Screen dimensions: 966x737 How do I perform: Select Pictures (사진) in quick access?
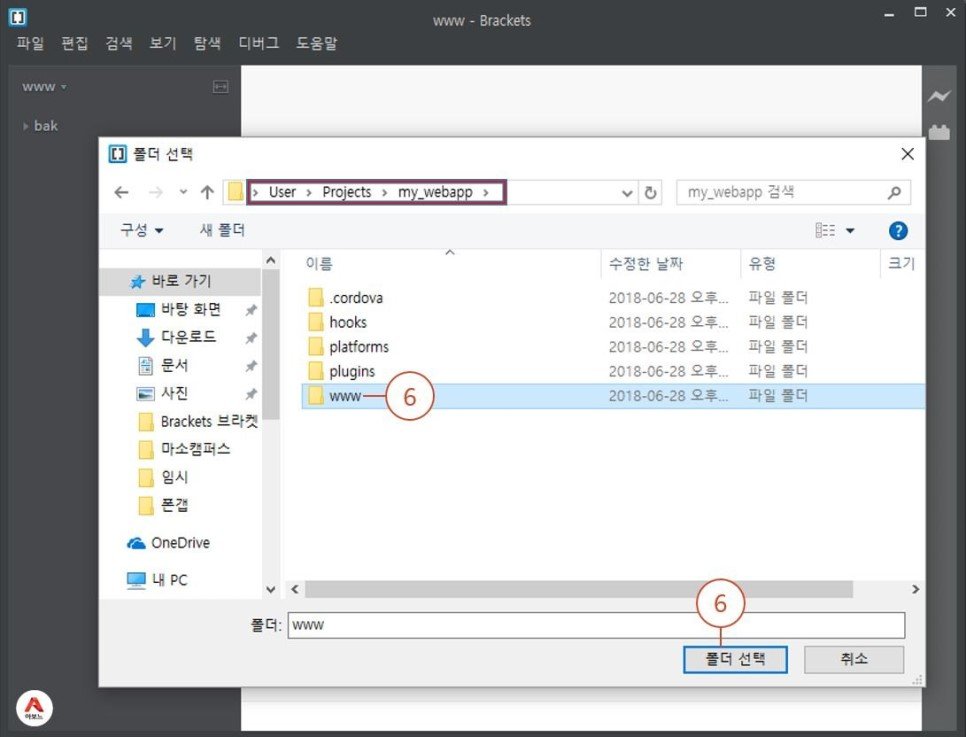point(174,393)
